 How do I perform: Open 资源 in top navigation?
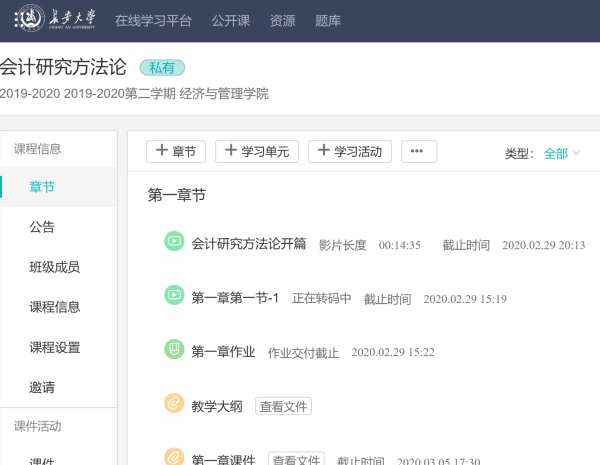tap(283, 20)
